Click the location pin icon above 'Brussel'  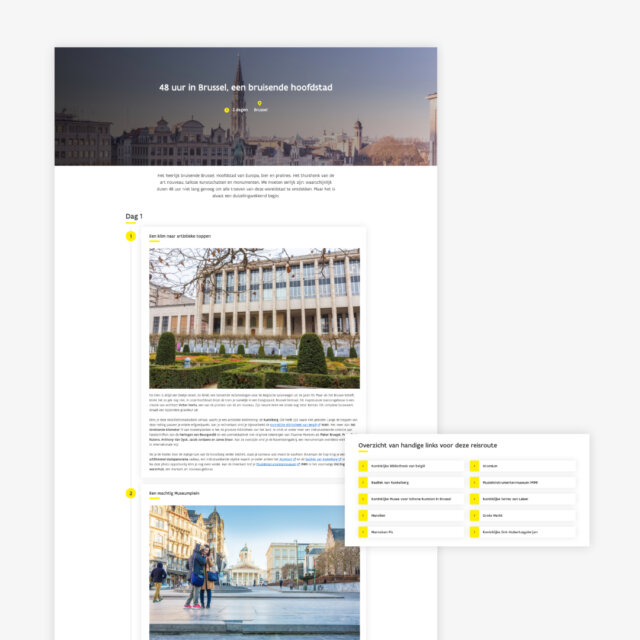point(260,103)
